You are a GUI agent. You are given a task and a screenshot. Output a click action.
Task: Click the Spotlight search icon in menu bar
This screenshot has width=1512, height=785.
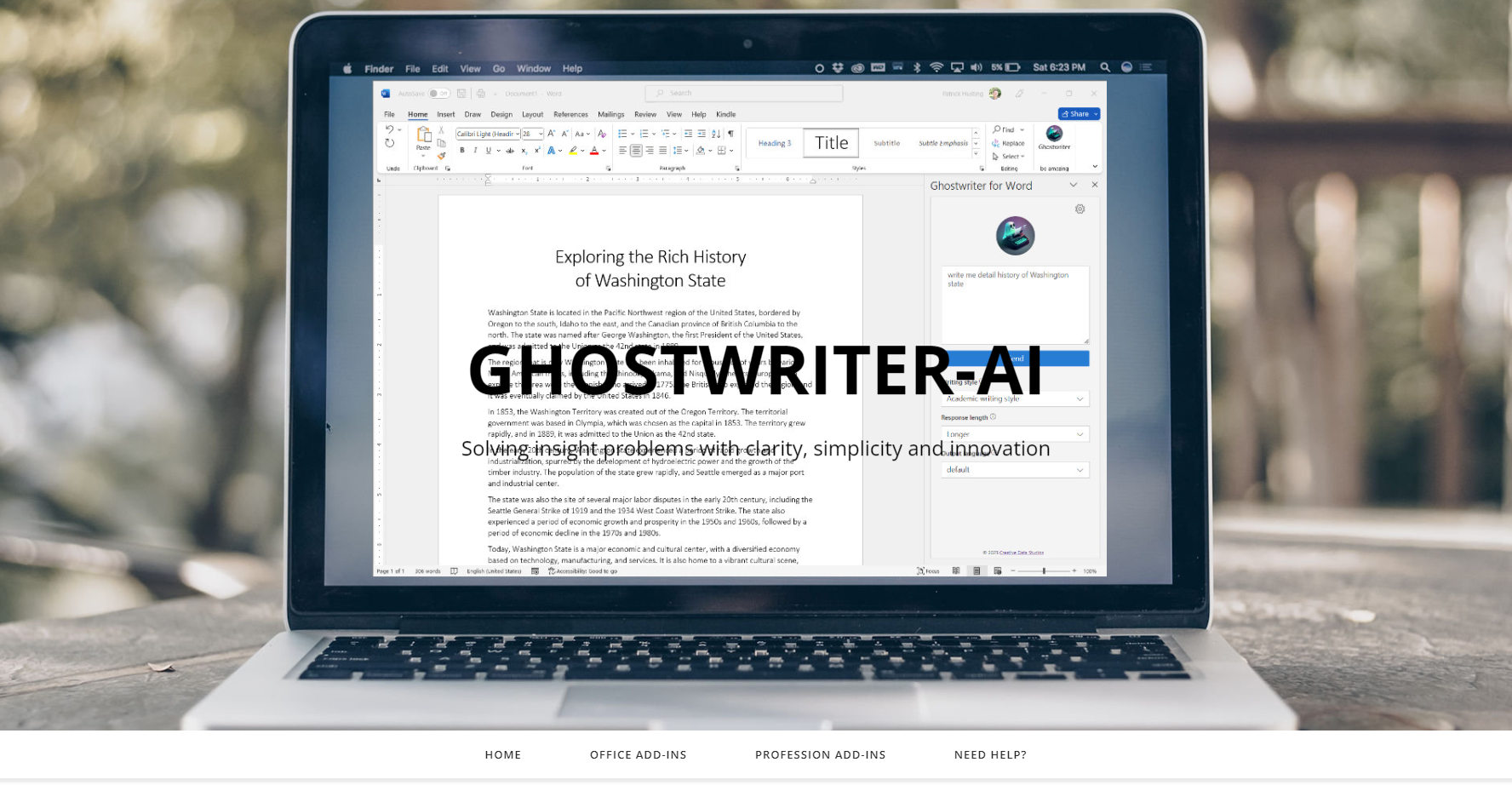1104,67
